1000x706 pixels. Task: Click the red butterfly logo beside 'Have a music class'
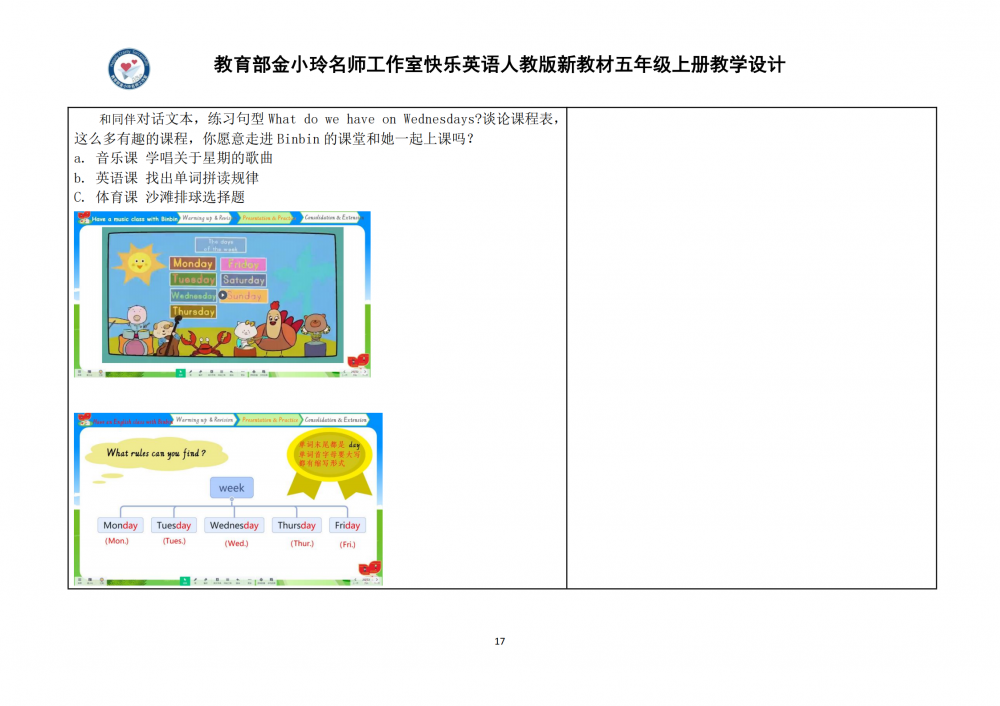click(83, 218)
